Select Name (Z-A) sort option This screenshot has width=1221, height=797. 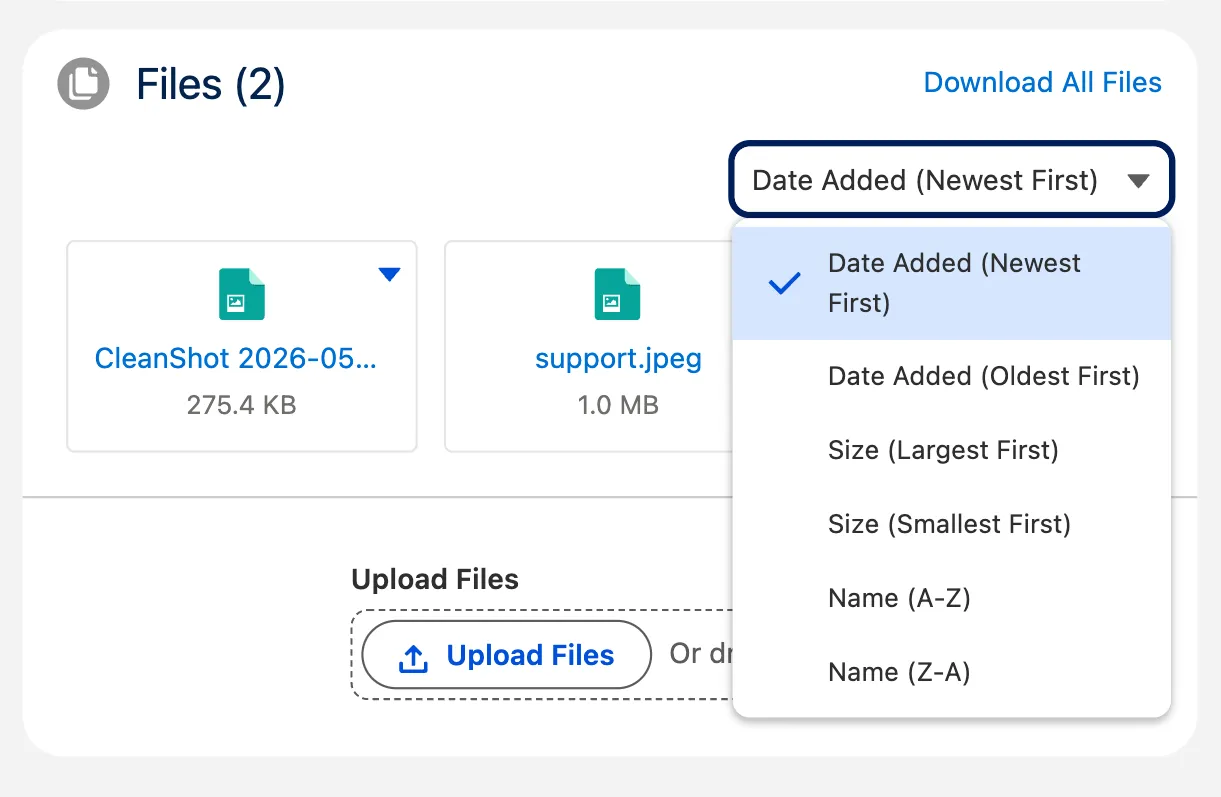coord(952,672)
